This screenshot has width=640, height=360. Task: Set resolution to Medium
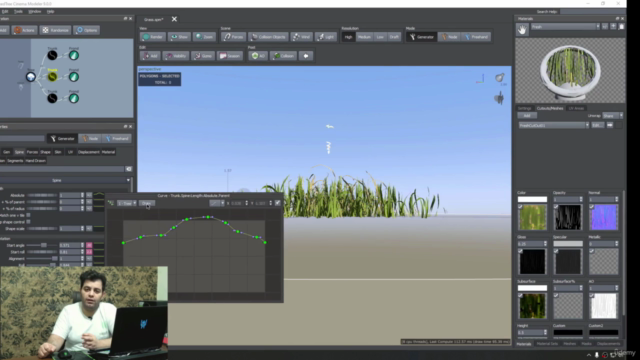(364, 37)
